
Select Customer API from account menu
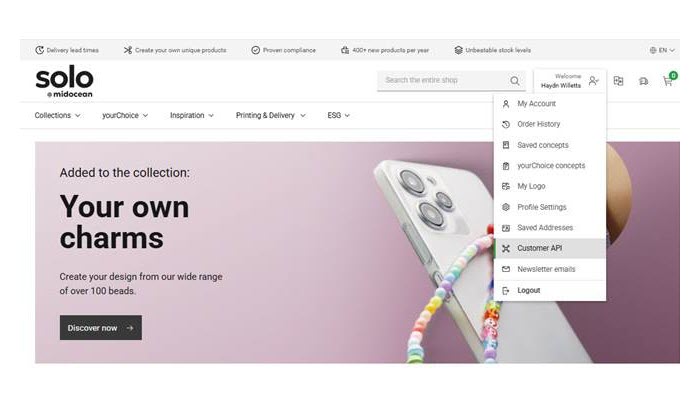coord(550,248)
